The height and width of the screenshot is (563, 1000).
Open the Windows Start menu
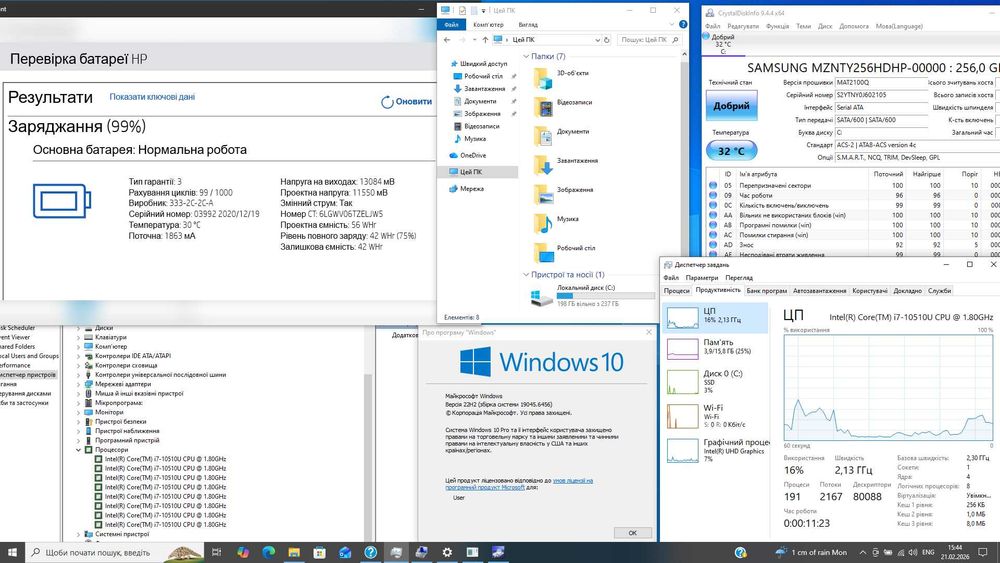[x=12, y=552]
